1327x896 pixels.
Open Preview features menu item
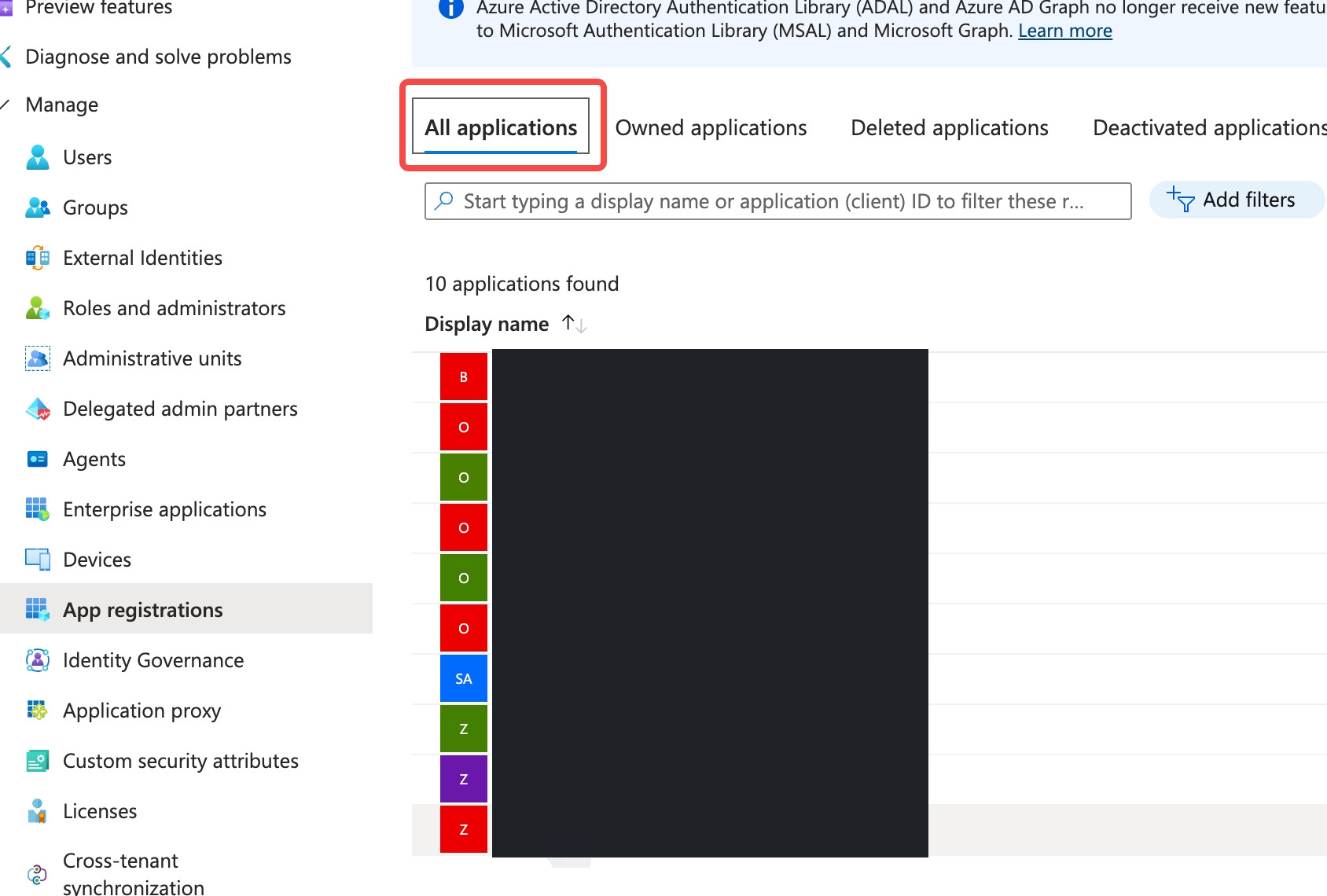98,8
